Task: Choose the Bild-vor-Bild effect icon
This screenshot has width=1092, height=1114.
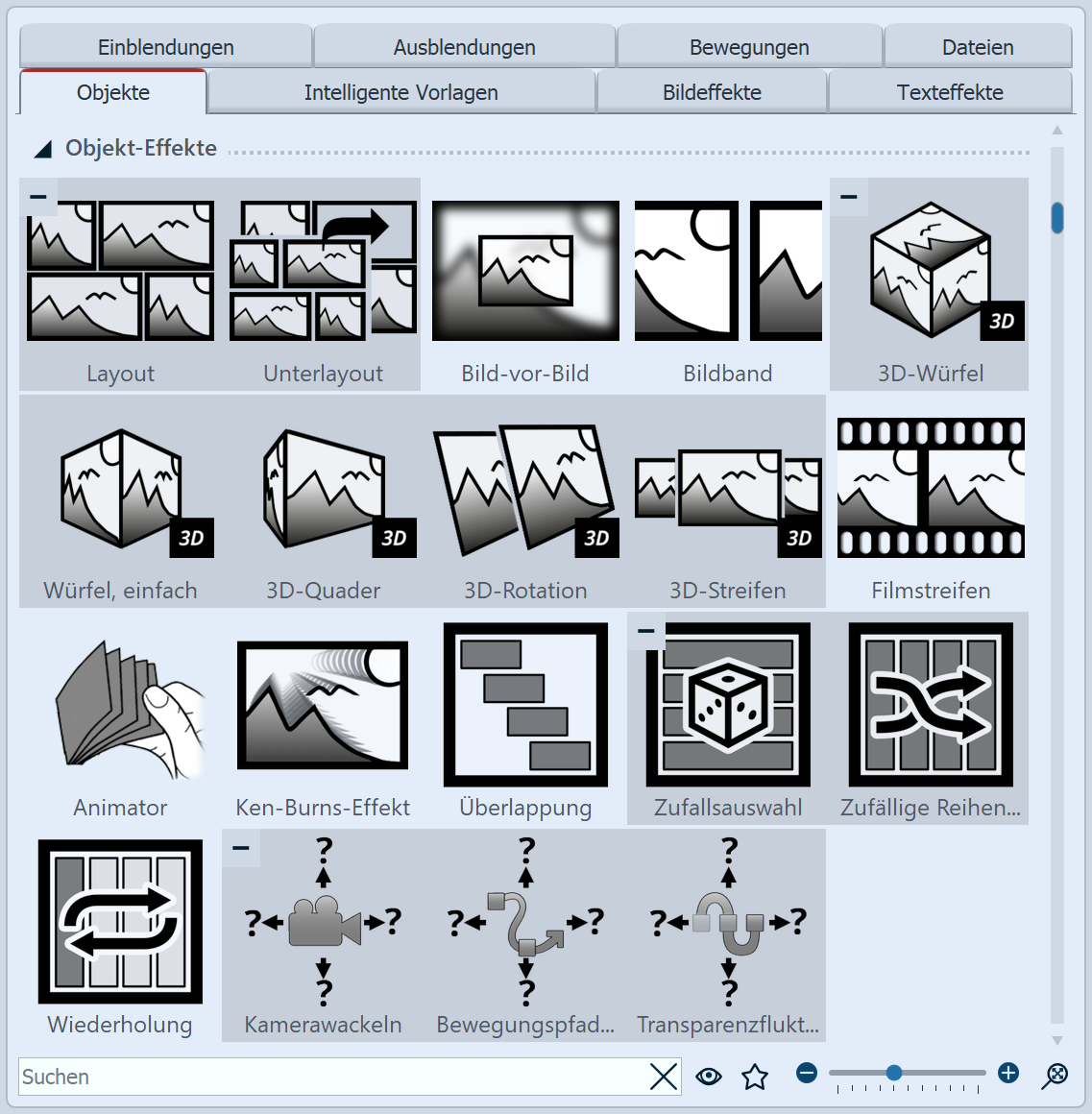Action: pyautogui.click(x=525, y=272)
